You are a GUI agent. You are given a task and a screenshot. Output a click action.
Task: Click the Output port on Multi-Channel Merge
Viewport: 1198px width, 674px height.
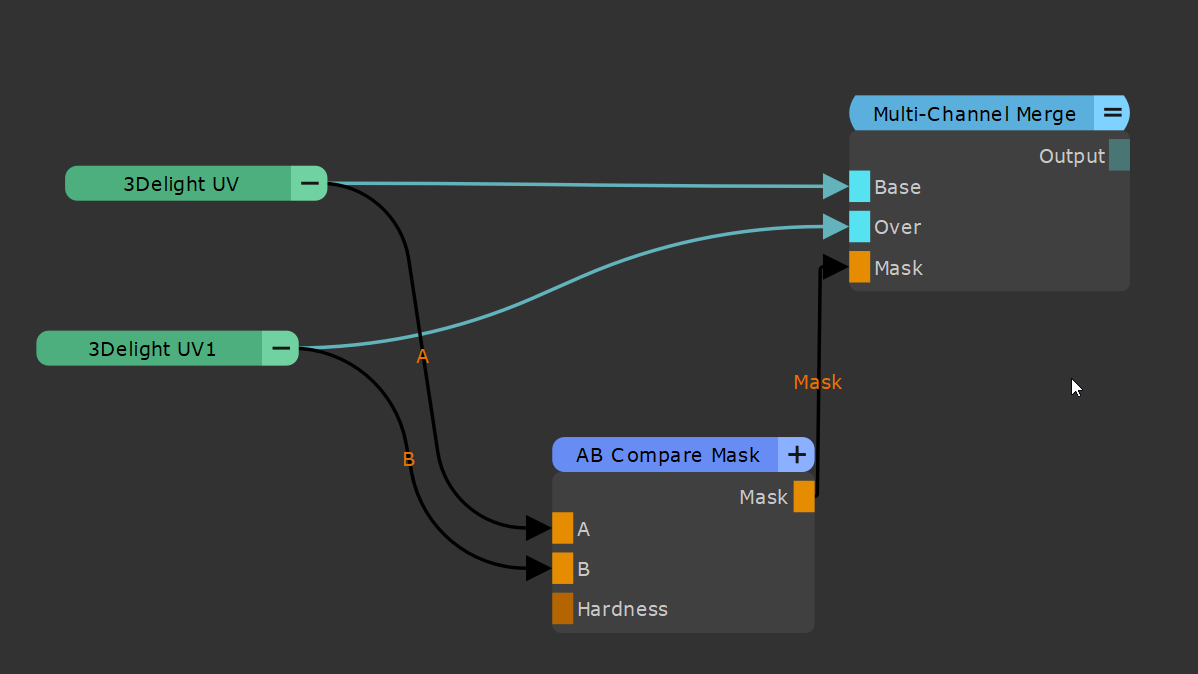(1119, 156)
